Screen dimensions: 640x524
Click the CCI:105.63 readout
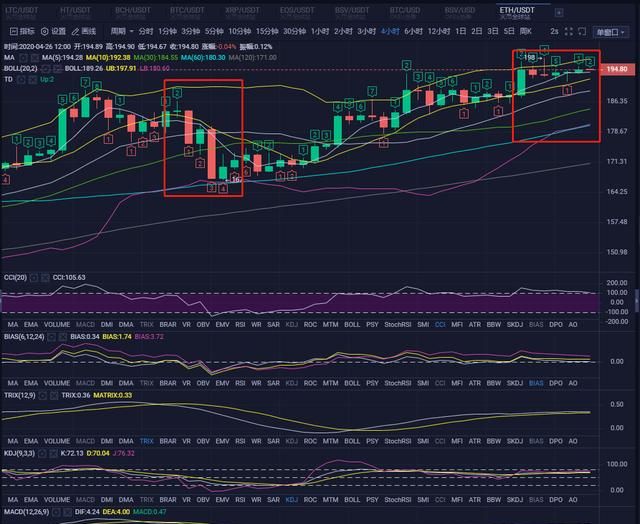coord(69,278)
